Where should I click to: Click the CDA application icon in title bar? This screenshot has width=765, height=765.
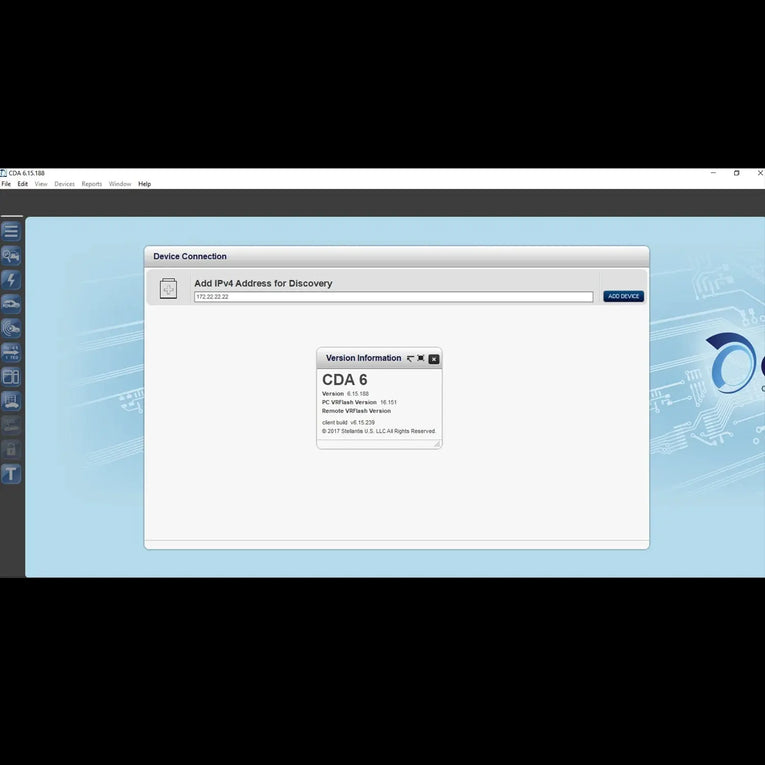click(x=3, y=173)
